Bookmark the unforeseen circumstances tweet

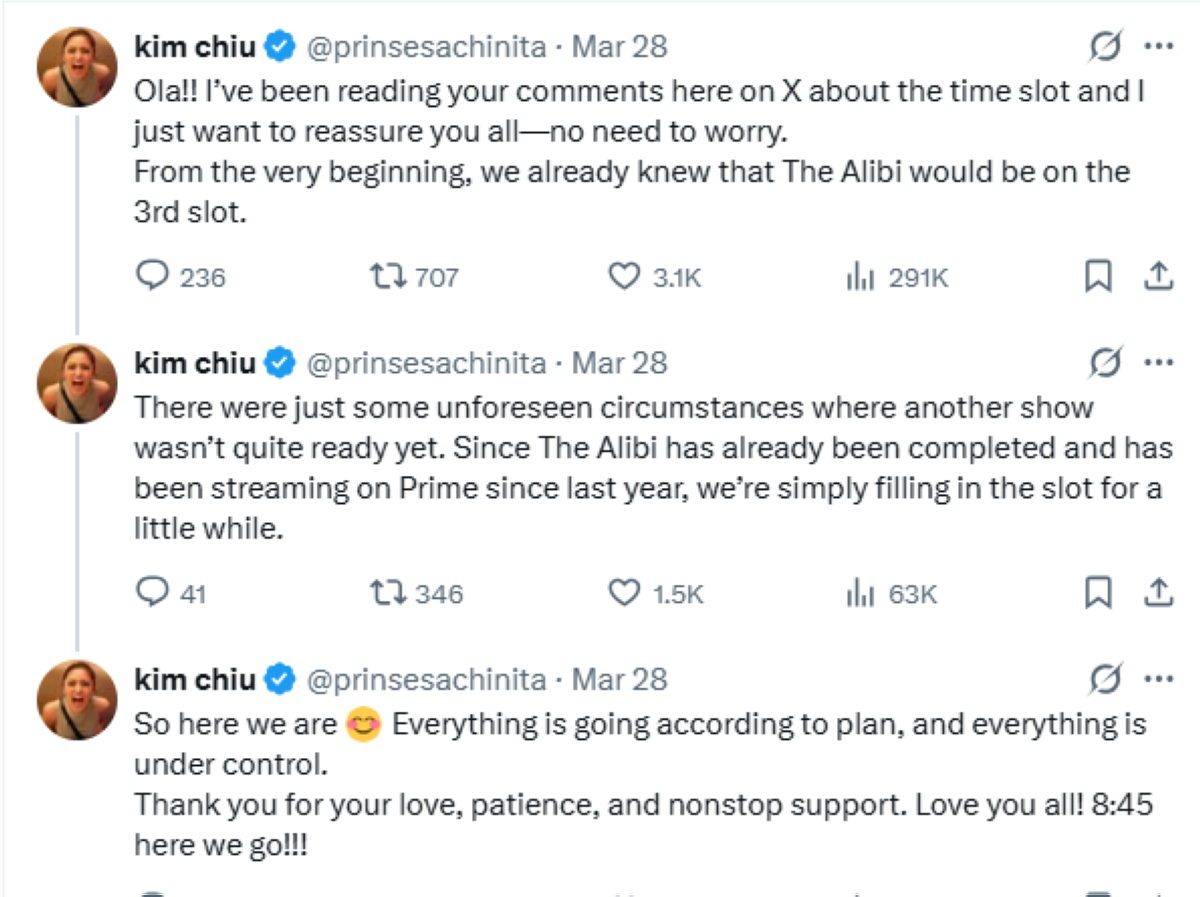[x=1098, y=593]
